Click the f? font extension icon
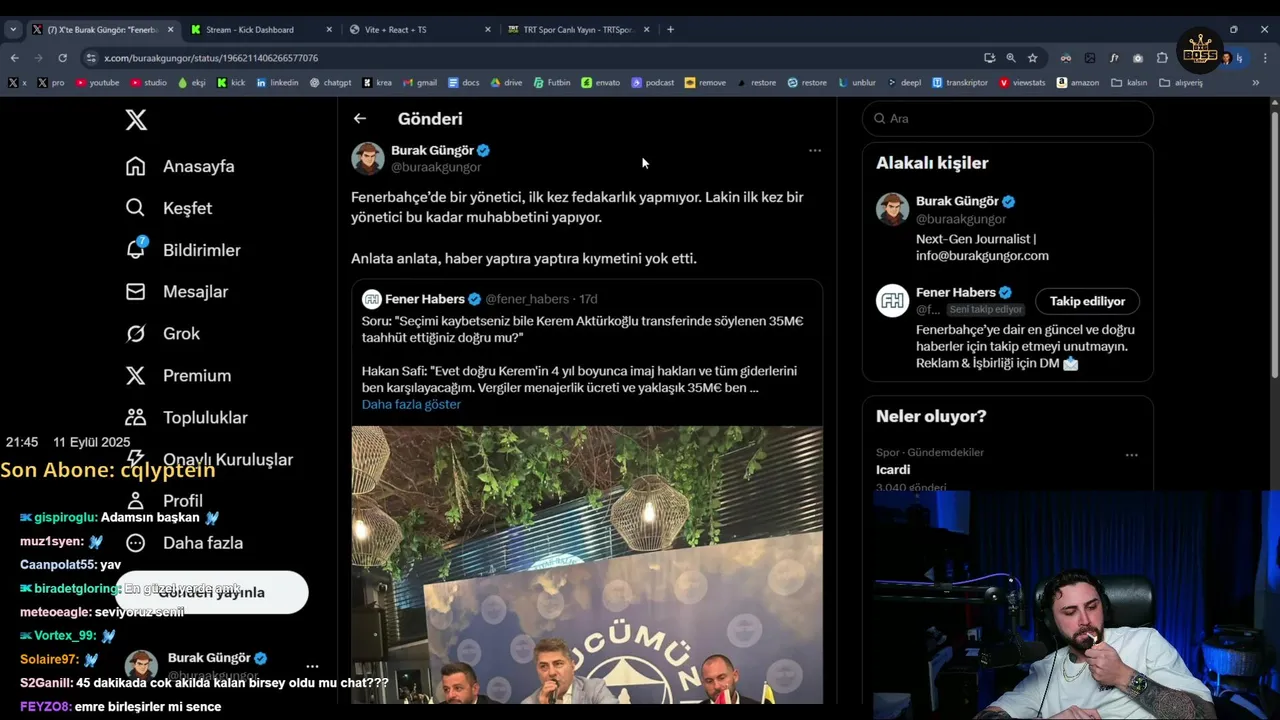The image size is (1280, 720). tap(1114, 58)
